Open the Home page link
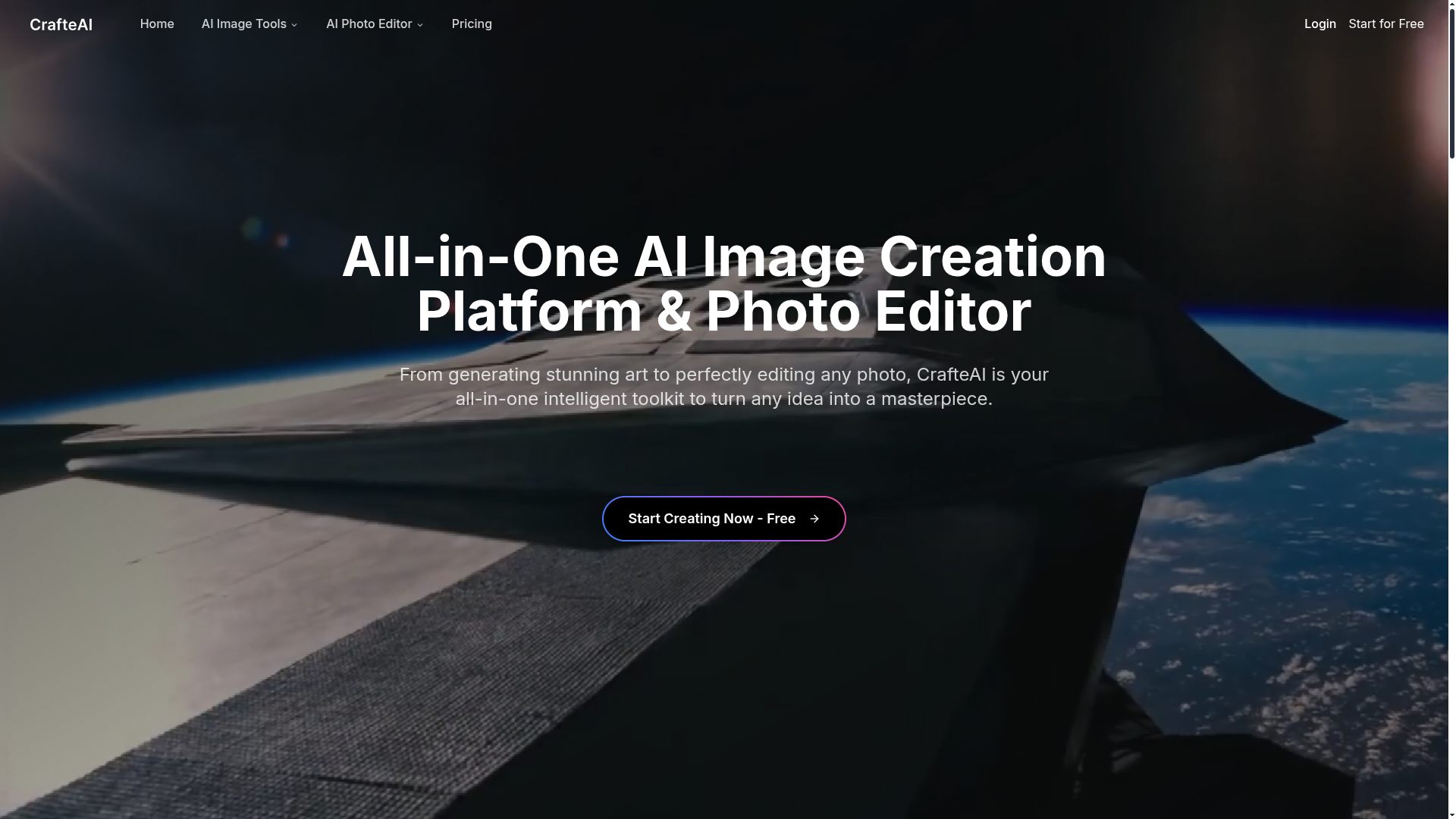The width and height of the screenshot is (1456, 819). pos(157,24)
